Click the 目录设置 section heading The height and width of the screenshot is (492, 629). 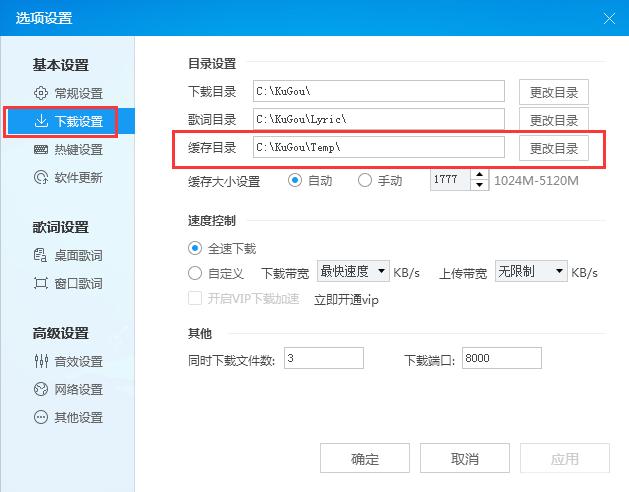click(x=212, y=63)
